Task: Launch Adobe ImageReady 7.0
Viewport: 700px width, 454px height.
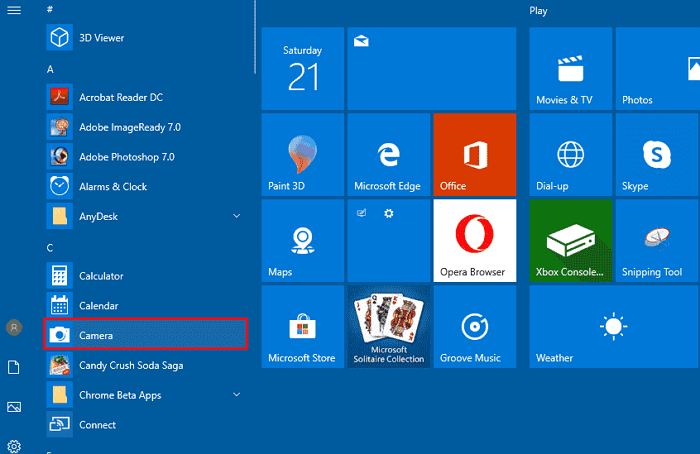Action: tap(146, 127)
